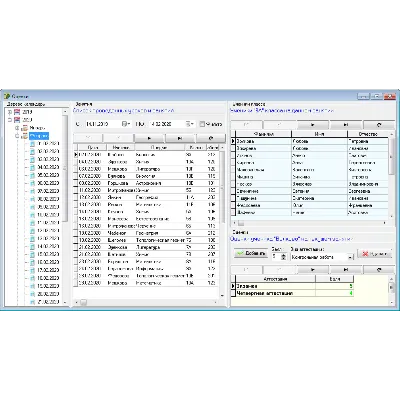Image resolution: width=400 pixels, height=400 pixels.
Task: Go to previous record in lessons navigator
Action: click(119, 138)
